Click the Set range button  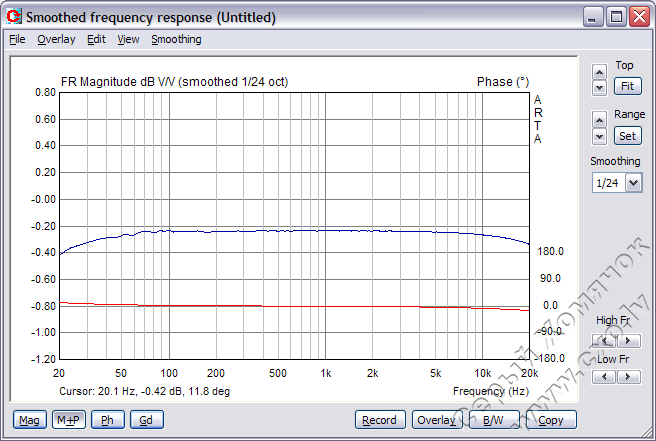[x=628, y=136]
